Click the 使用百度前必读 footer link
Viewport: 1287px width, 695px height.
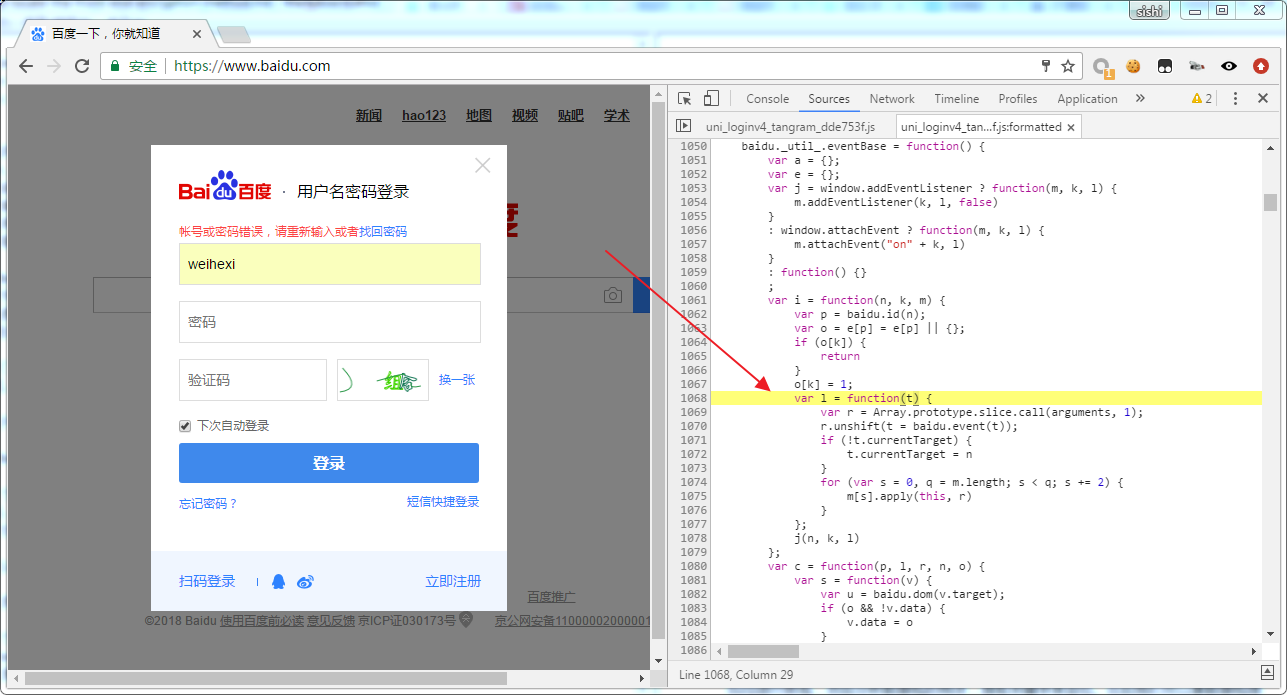pos(262,620)
